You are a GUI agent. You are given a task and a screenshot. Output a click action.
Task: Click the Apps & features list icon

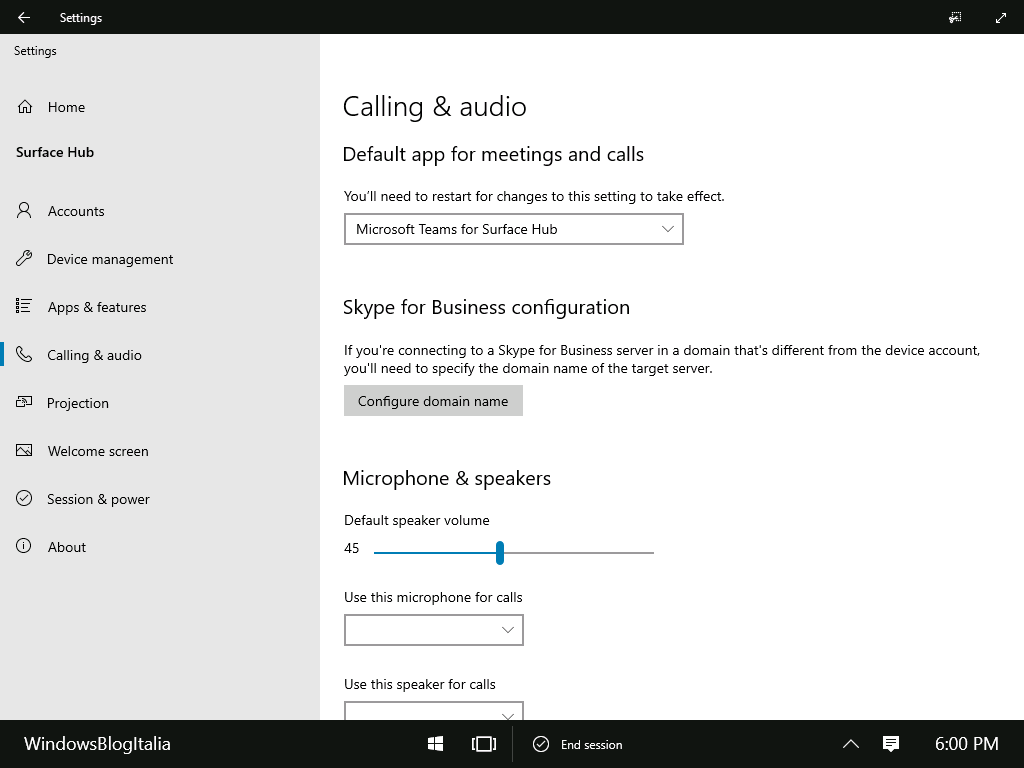(24, 306)
